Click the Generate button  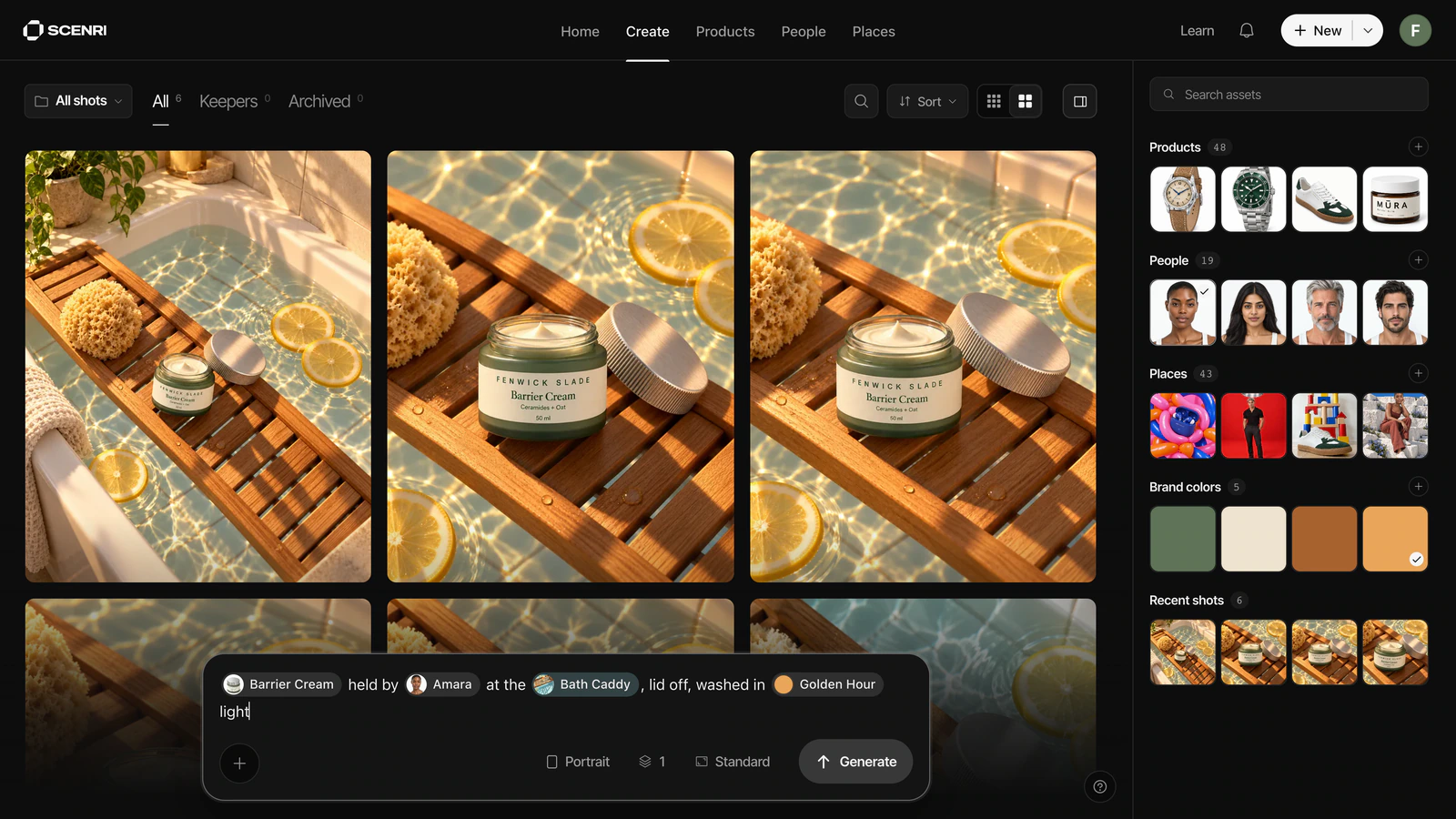click(x=855, y=762)
